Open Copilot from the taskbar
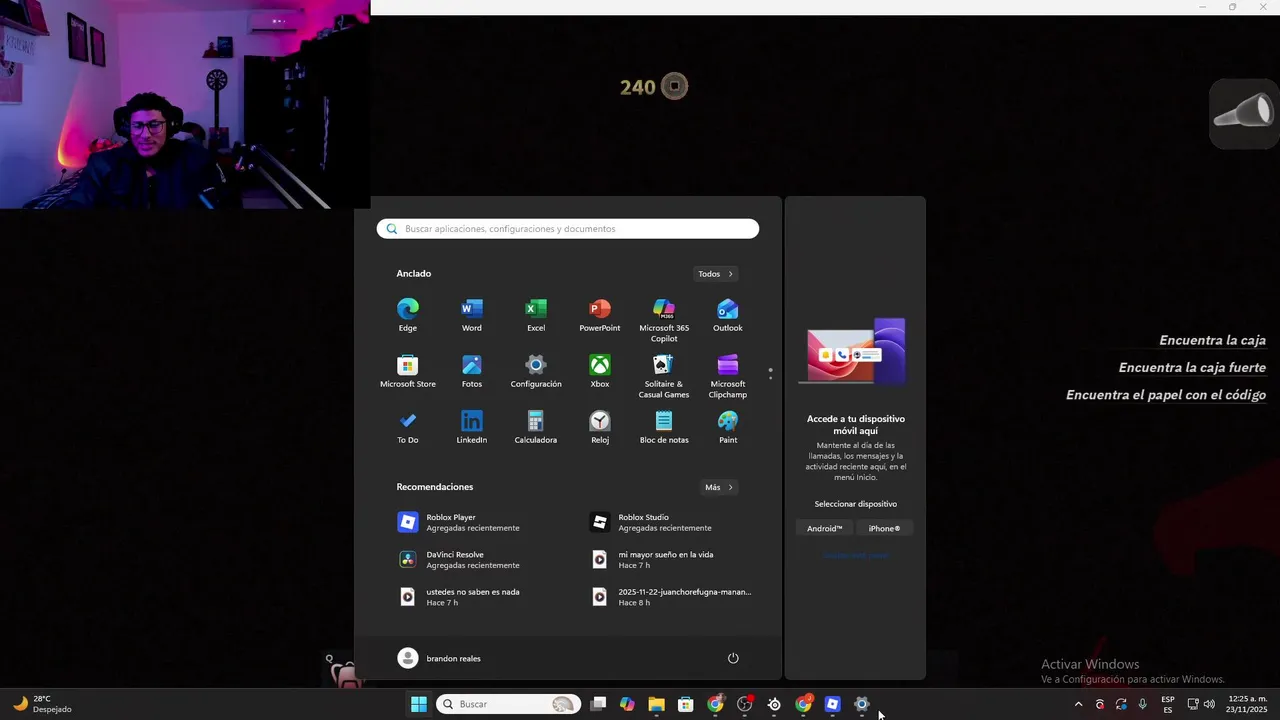 (x=627, y=704)
